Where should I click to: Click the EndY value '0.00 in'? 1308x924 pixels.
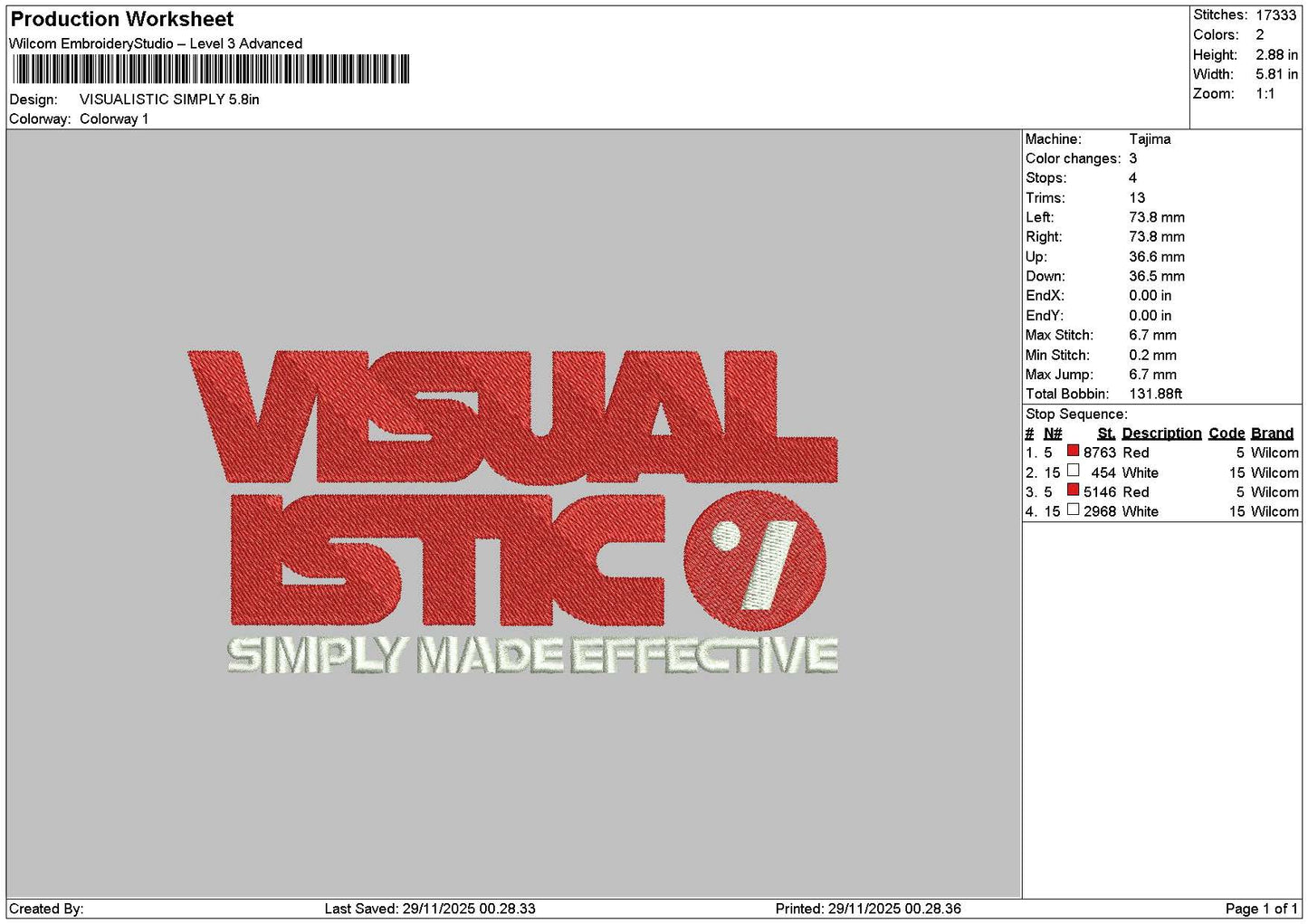click(1150, 316)
